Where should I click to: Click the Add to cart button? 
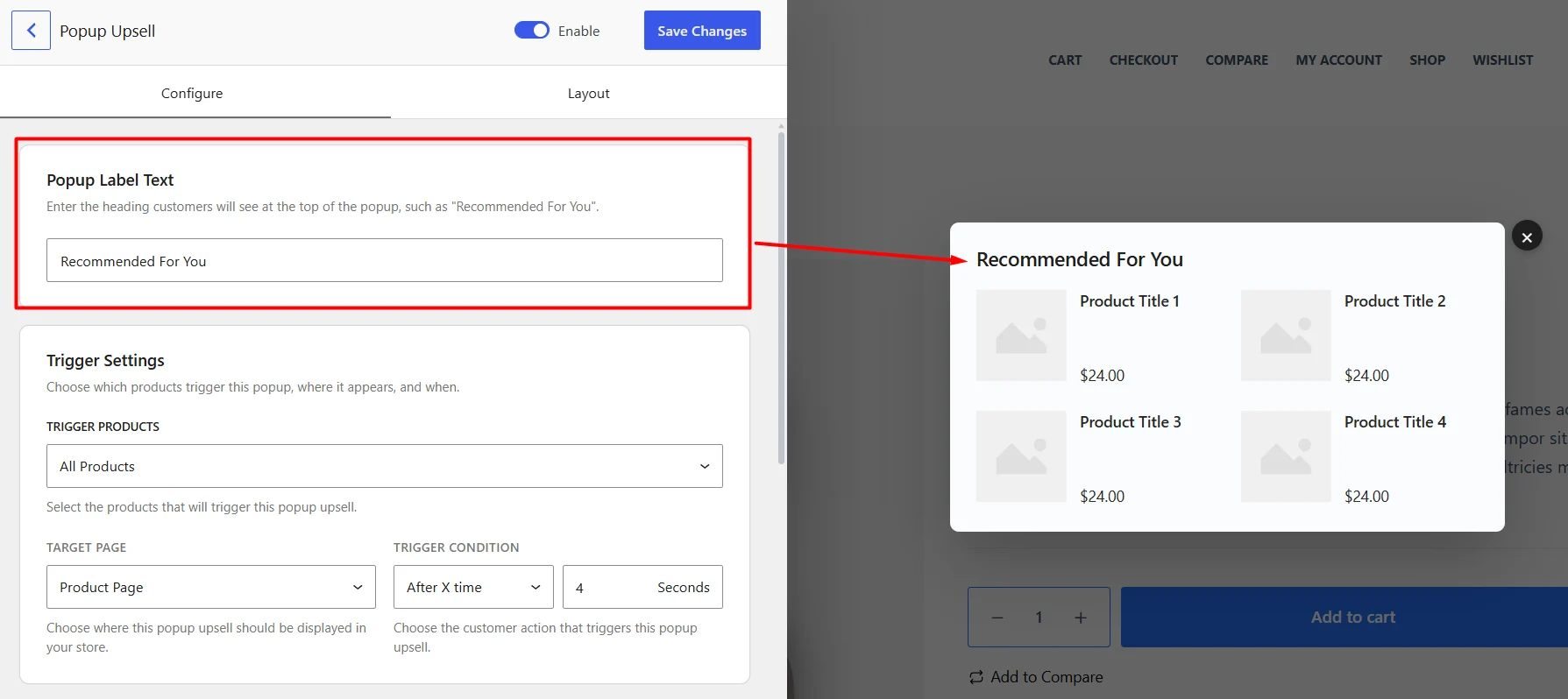pos(1345,618)
